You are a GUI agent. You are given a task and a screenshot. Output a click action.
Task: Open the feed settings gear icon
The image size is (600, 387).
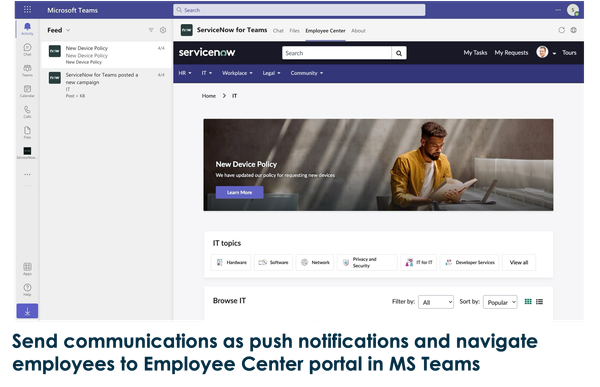pos(163,30)
